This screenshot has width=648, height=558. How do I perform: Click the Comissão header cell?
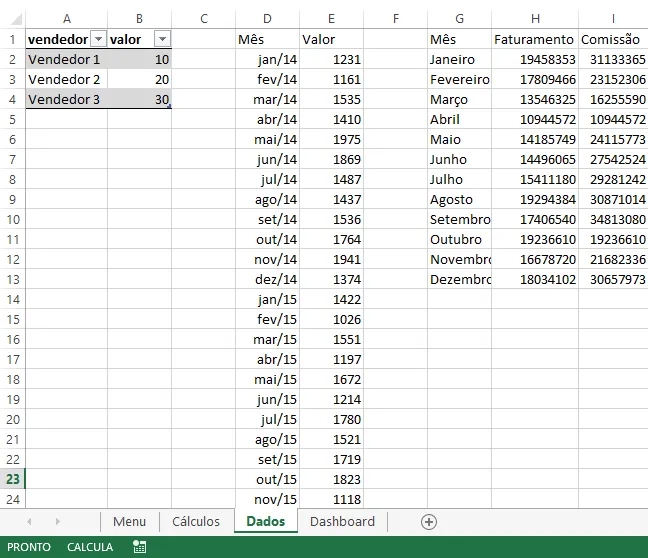coord(613,39)
